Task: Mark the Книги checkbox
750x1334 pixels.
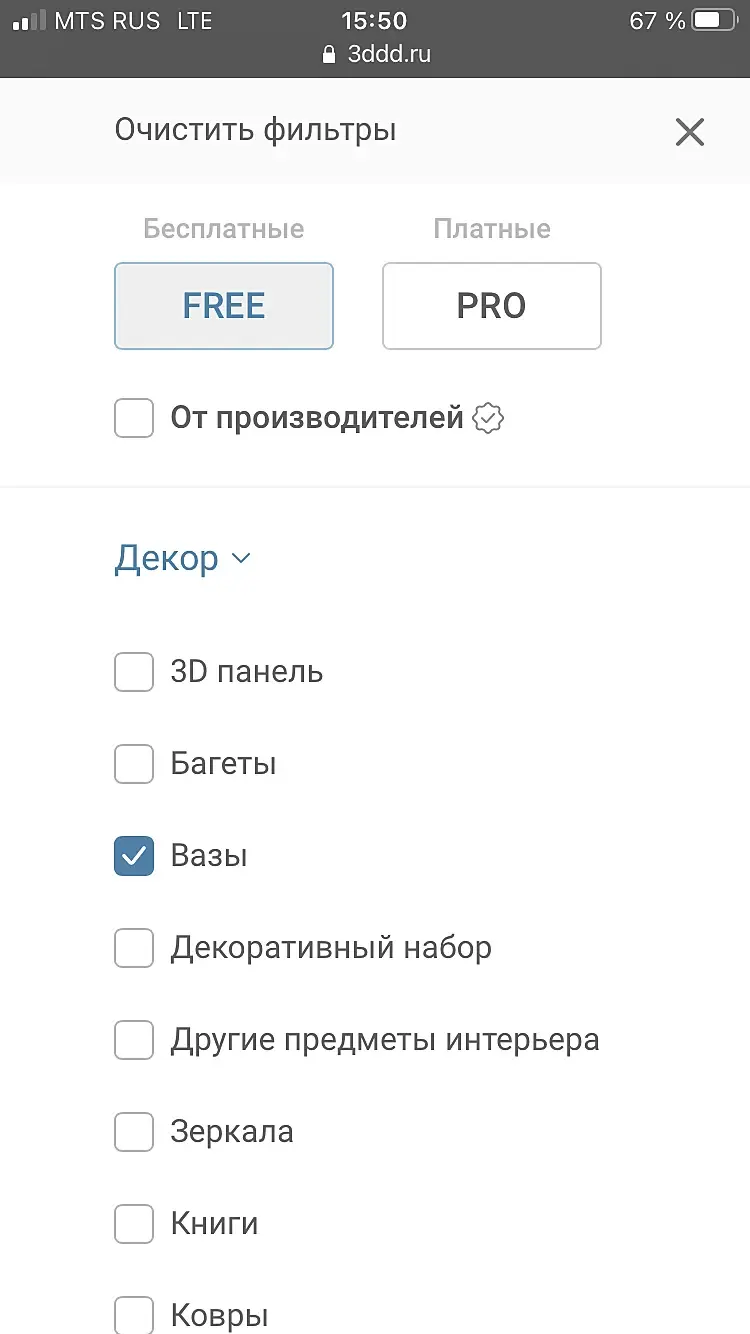Action: pyautogui.click(x=134, y=1224)
